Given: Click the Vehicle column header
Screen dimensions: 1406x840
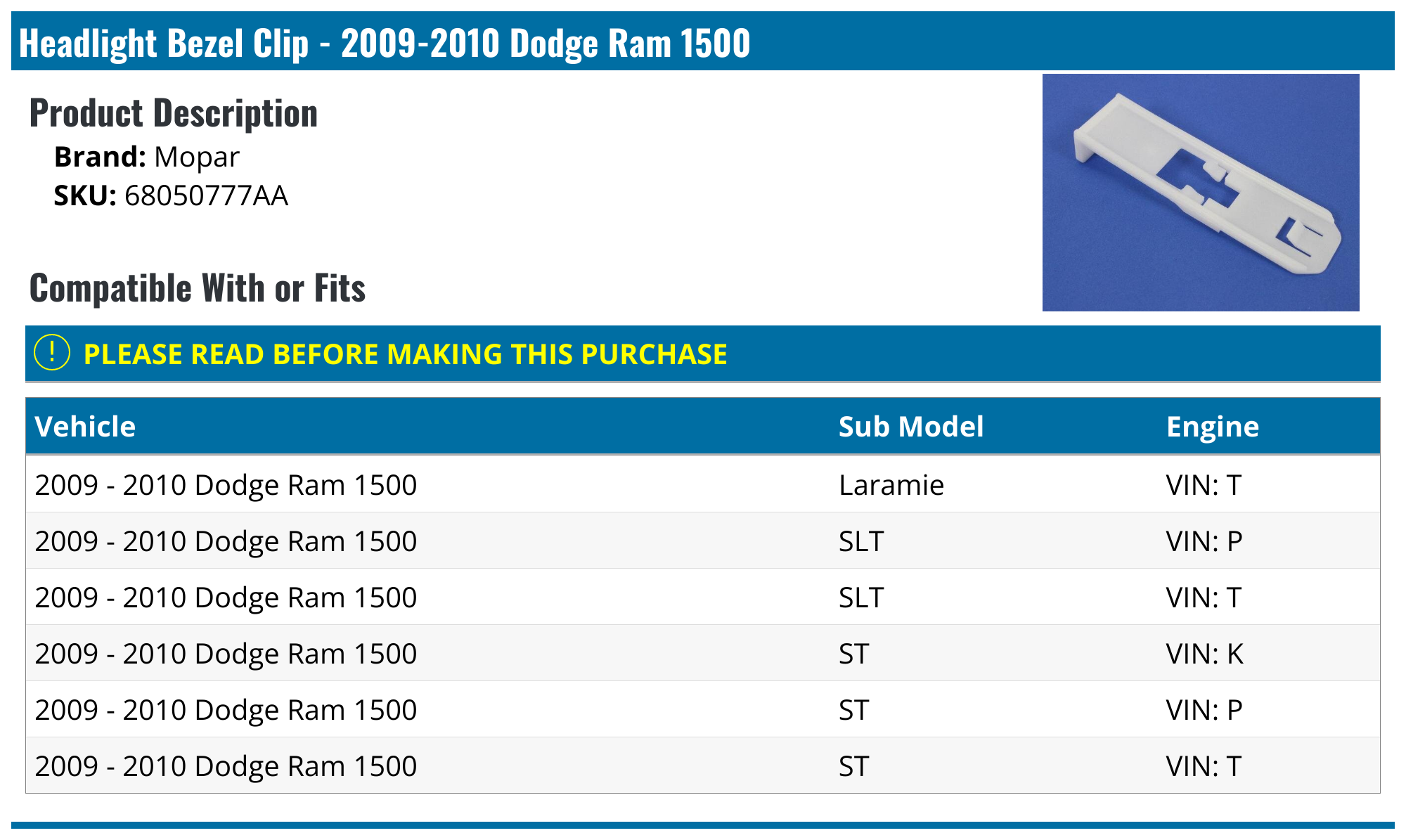Looking at the screenshot, I should click(85, 427).
